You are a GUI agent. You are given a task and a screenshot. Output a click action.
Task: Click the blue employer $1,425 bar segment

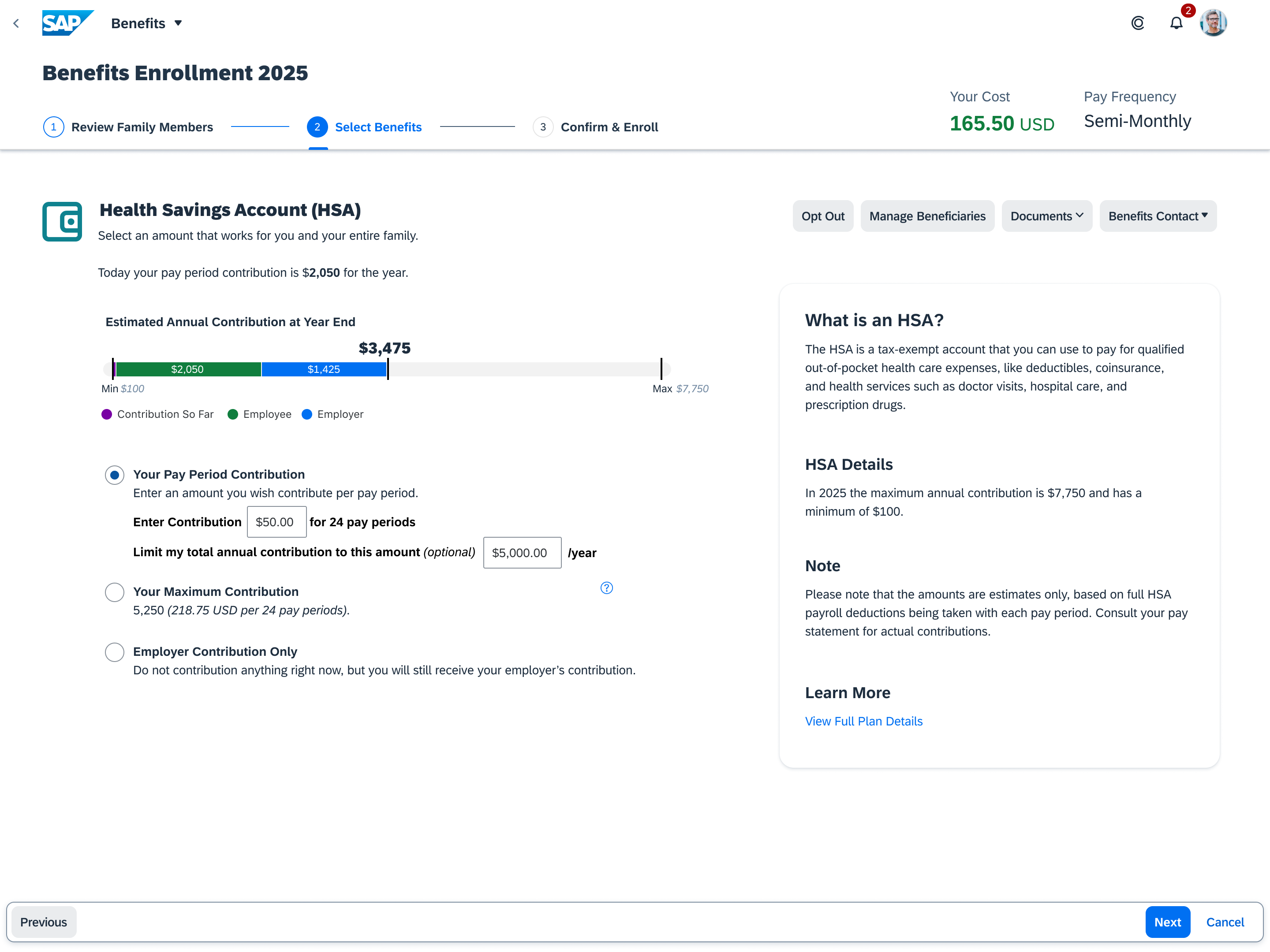[x=324, y=369]
